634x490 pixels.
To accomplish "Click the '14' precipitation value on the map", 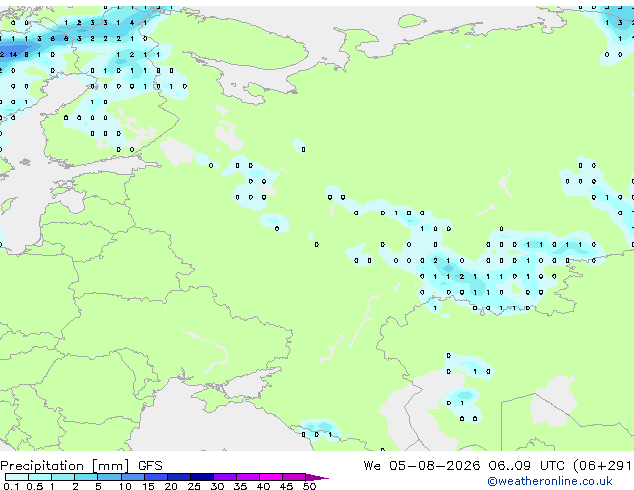I will click(x=13, y=55).
